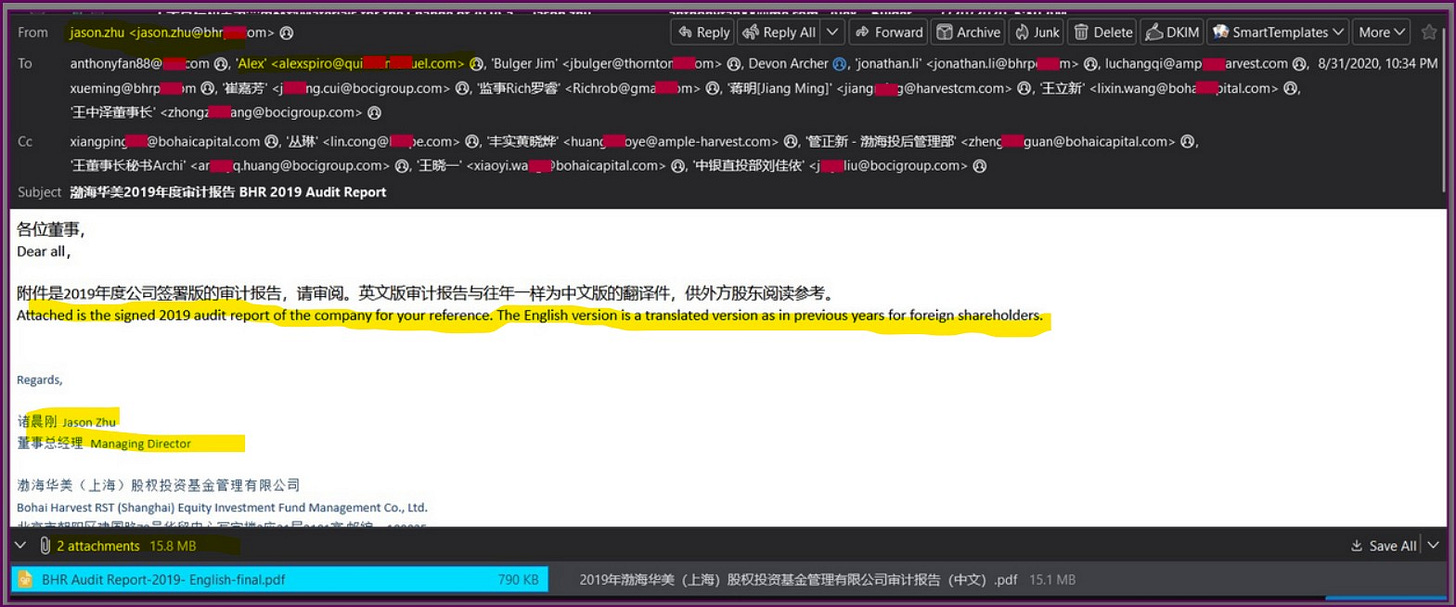Click the Reply All button
Viewport: 1456px width, 607px height.
pyautogui.click(x=780, y=32)
